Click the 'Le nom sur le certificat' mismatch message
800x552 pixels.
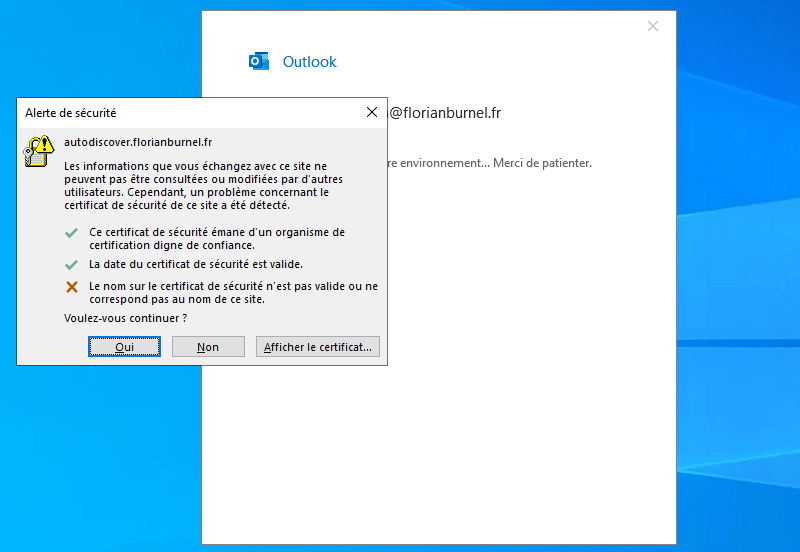pyautogui.click(x=233, y=293)
